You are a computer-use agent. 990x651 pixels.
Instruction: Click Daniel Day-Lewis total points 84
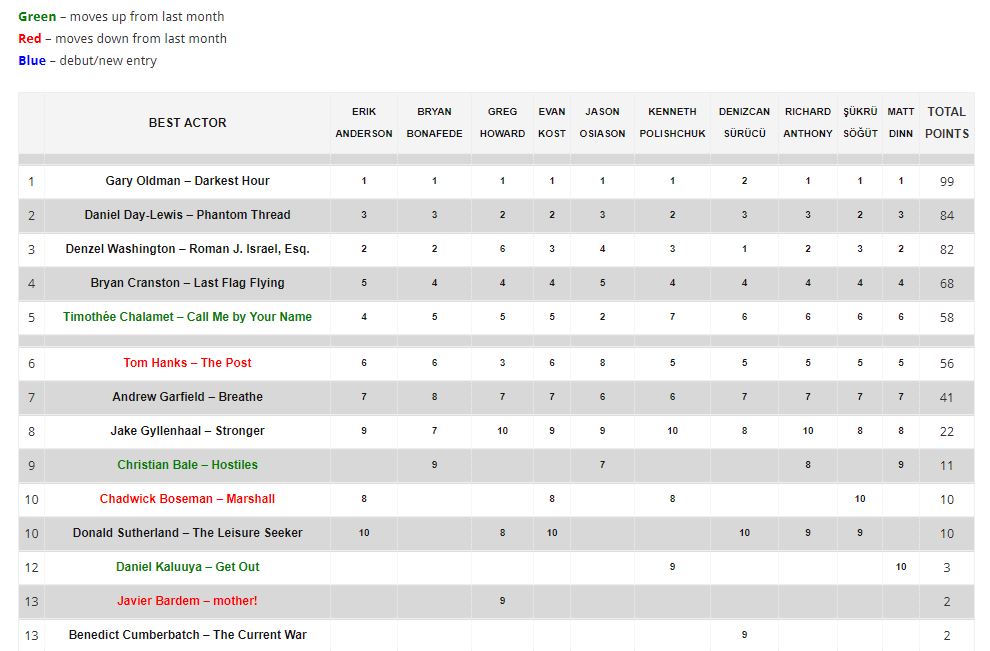click(946, 216)
